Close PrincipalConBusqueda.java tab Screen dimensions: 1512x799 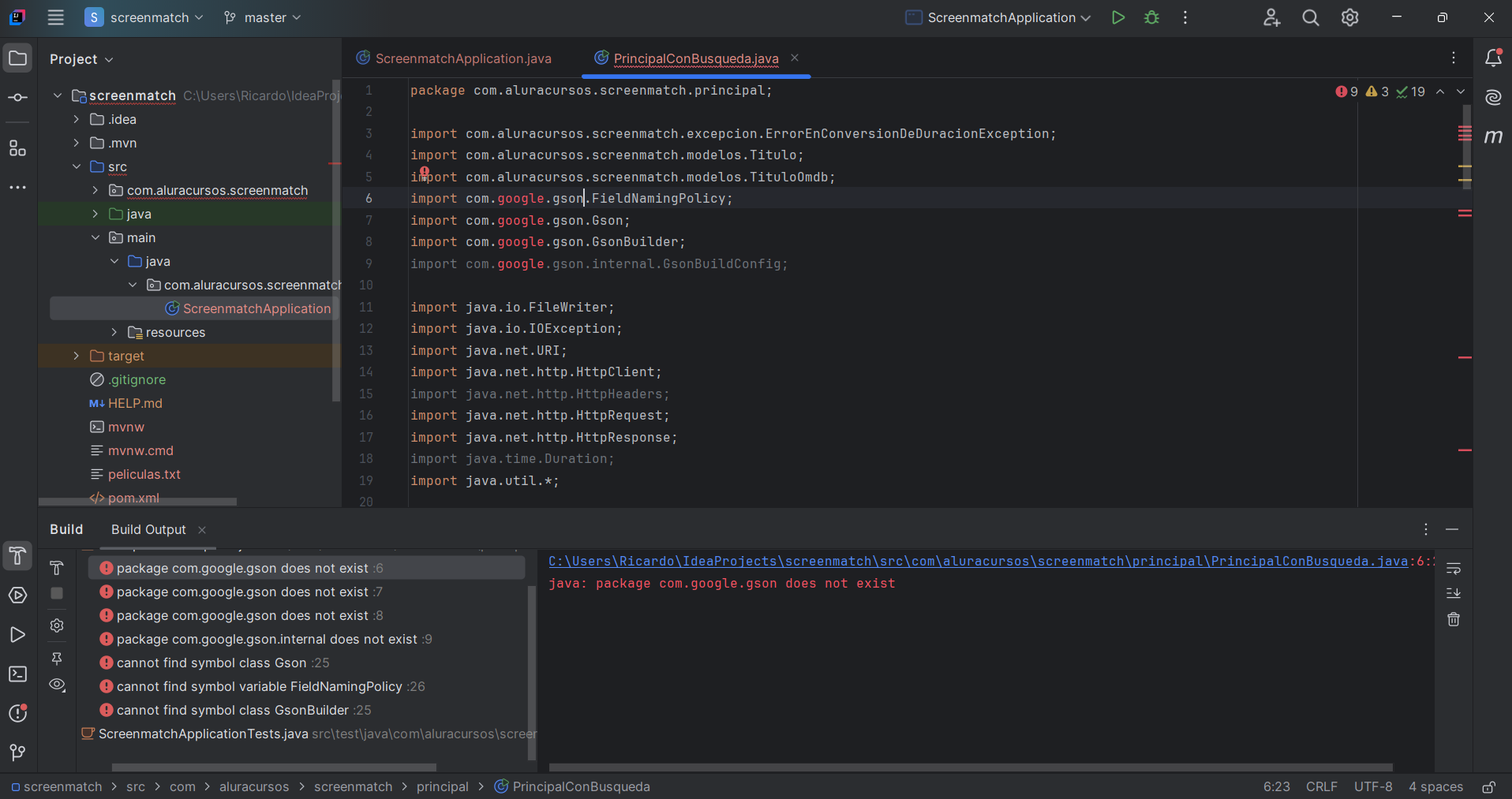pos(795,58)
